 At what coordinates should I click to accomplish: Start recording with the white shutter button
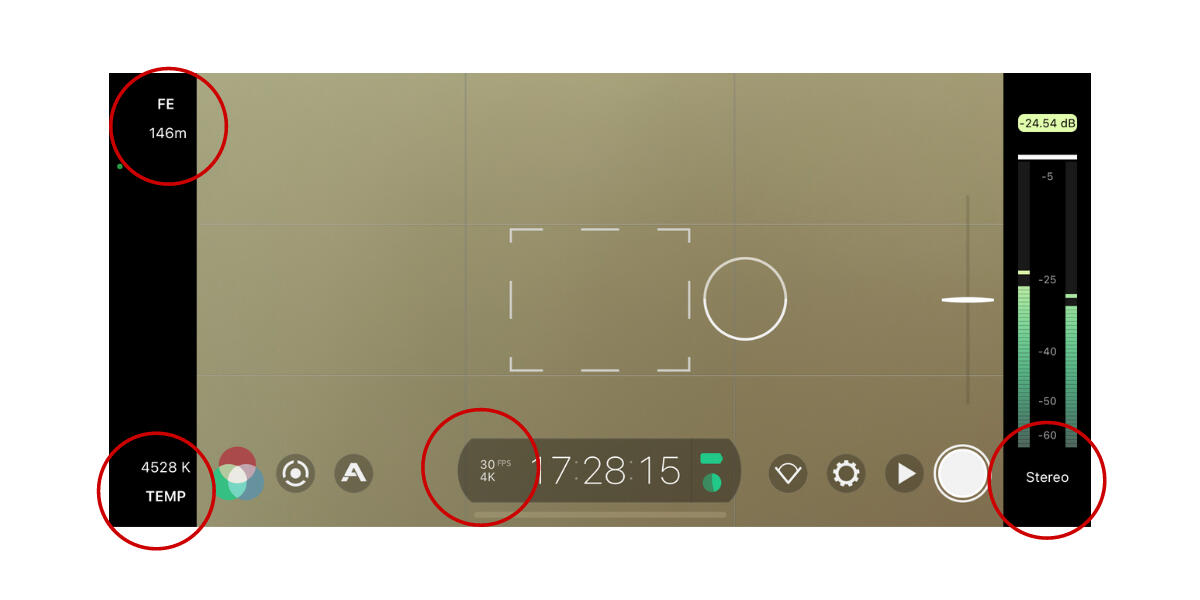pos(962,473)
